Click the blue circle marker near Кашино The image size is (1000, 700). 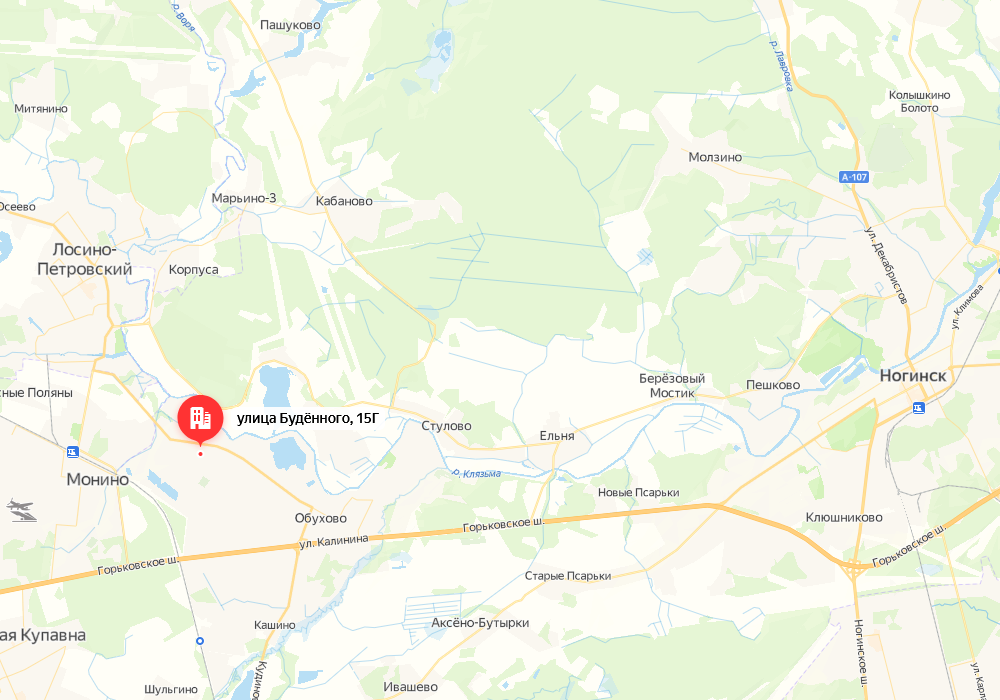click(x=200, y=641)
